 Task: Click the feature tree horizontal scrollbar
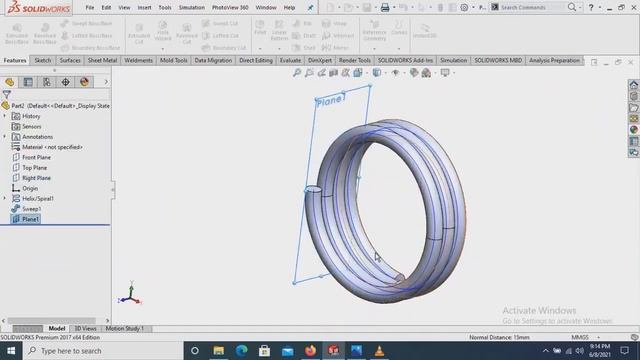pos(51,321)
